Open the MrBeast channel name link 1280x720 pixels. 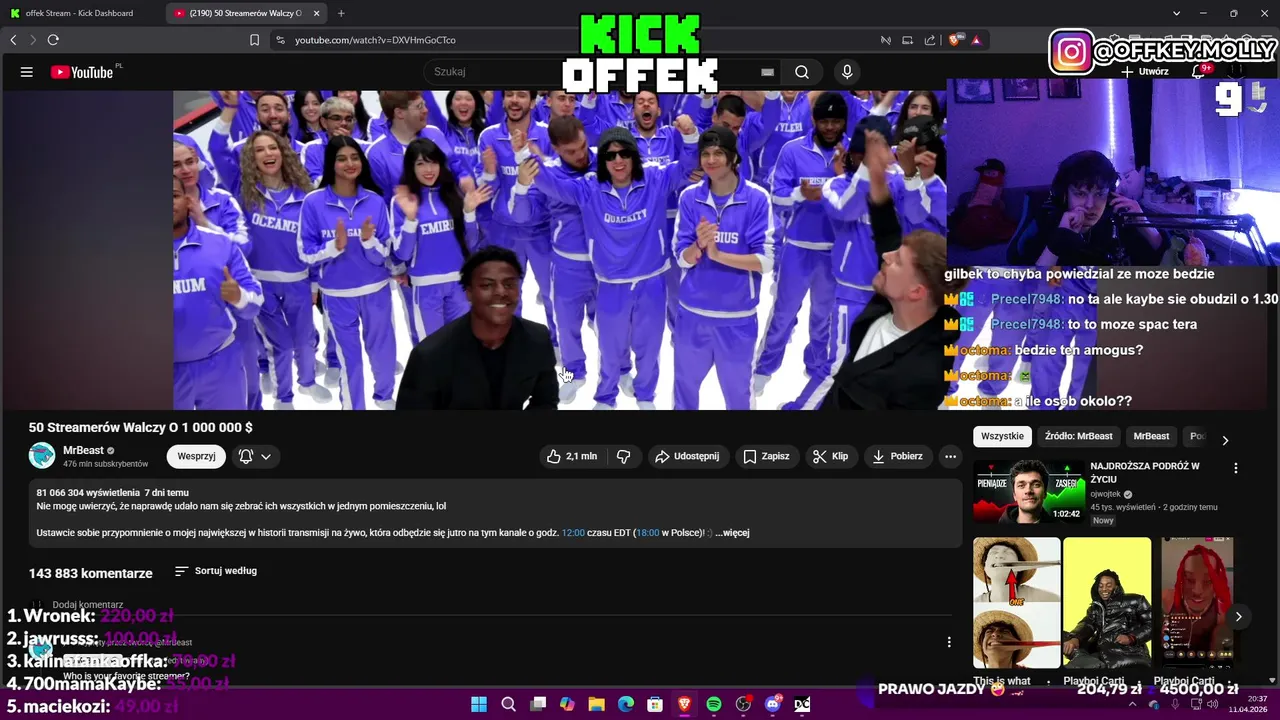(x=83, y=450)
